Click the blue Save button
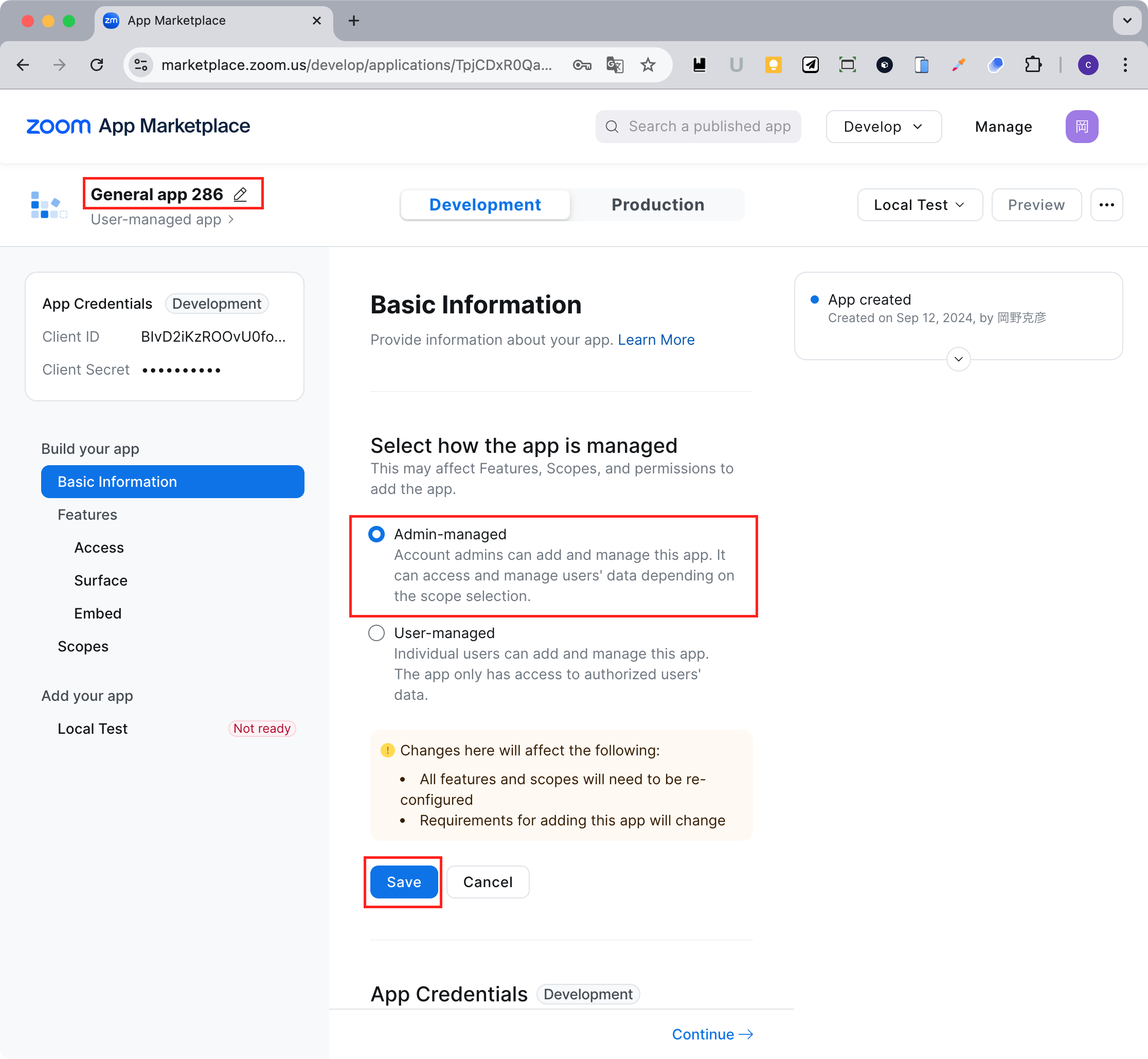 click(403, 881)
